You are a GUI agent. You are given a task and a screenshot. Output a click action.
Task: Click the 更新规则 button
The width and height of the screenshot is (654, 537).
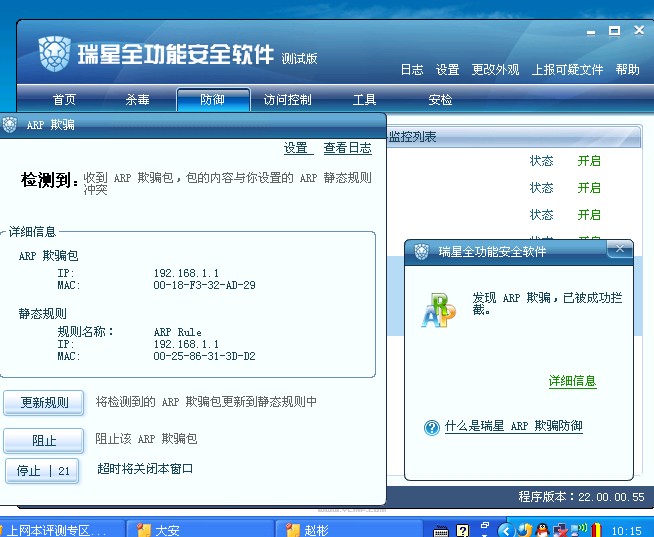tap(44, 403)
